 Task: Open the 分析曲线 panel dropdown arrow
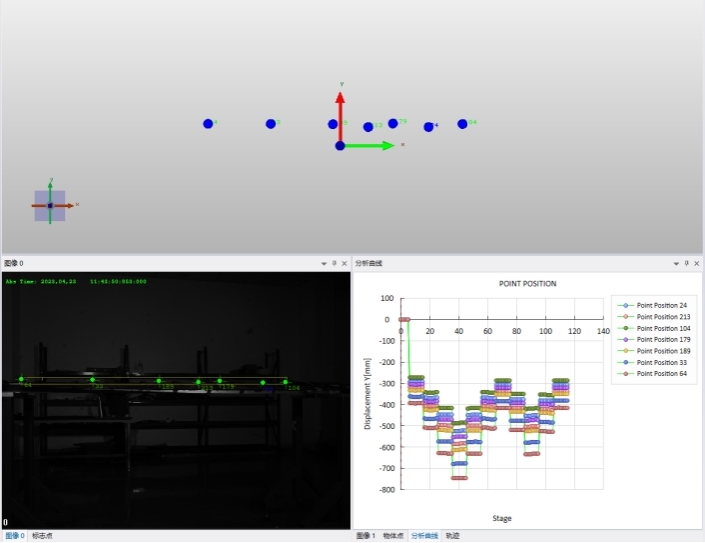pos(675,263)
